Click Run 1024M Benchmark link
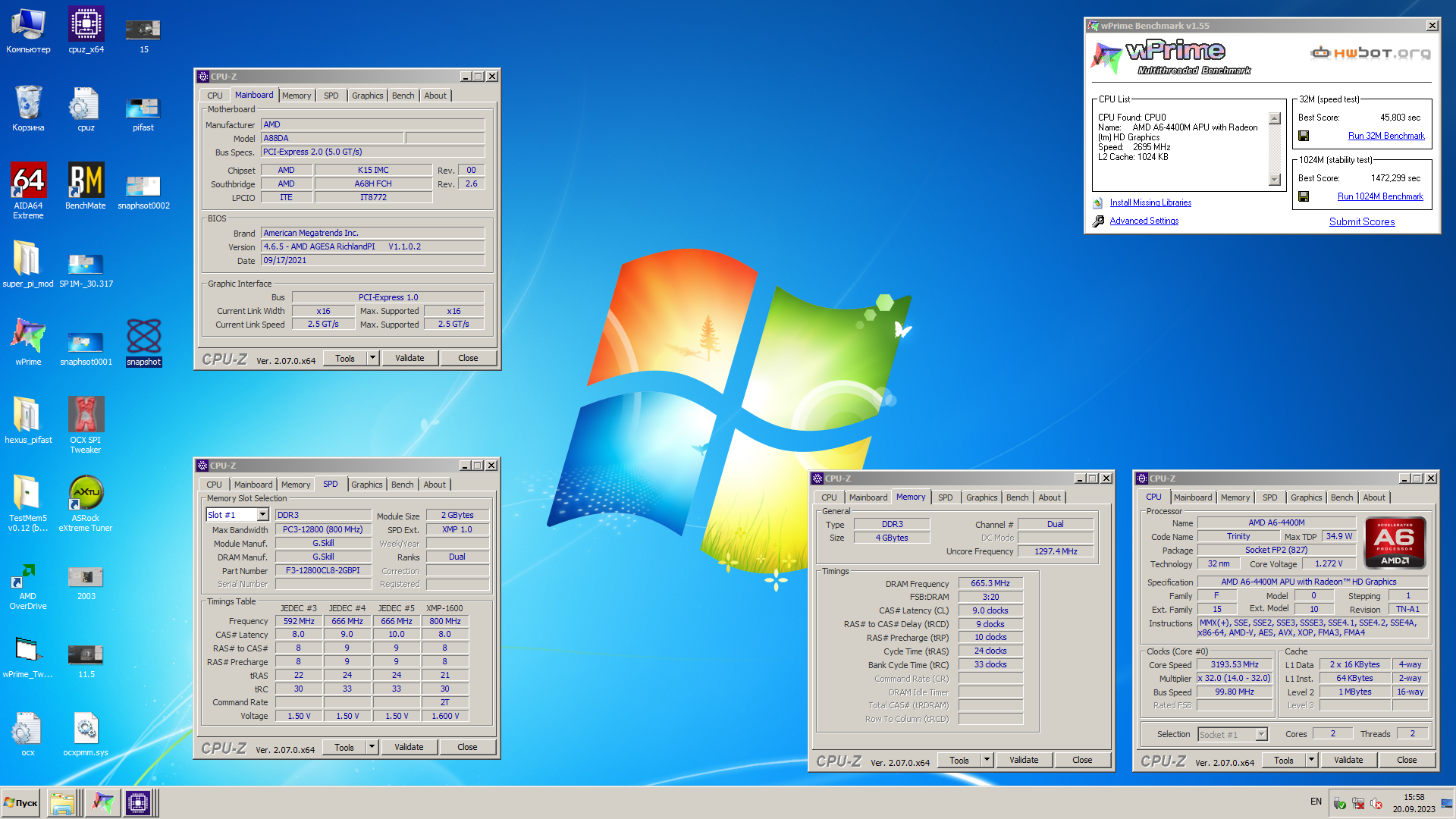The image size is (1456, 819). 1380,196
